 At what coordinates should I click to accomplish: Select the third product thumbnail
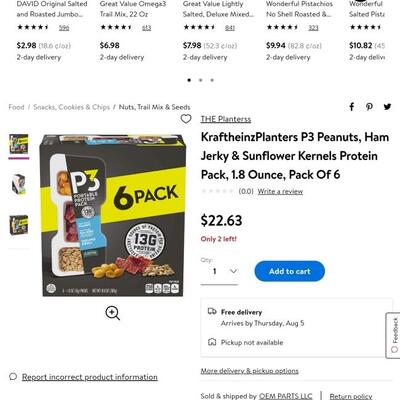(19, 225)
